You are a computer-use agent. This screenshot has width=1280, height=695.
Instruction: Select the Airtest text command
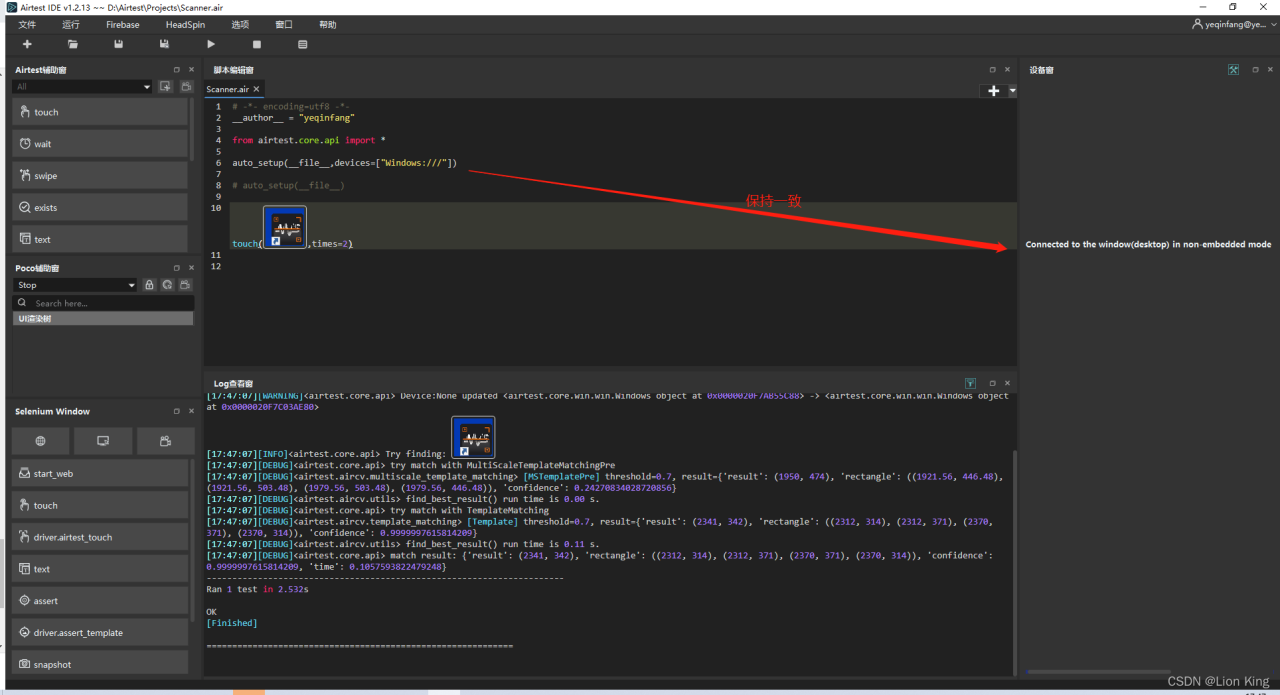(x=100, y=239)
